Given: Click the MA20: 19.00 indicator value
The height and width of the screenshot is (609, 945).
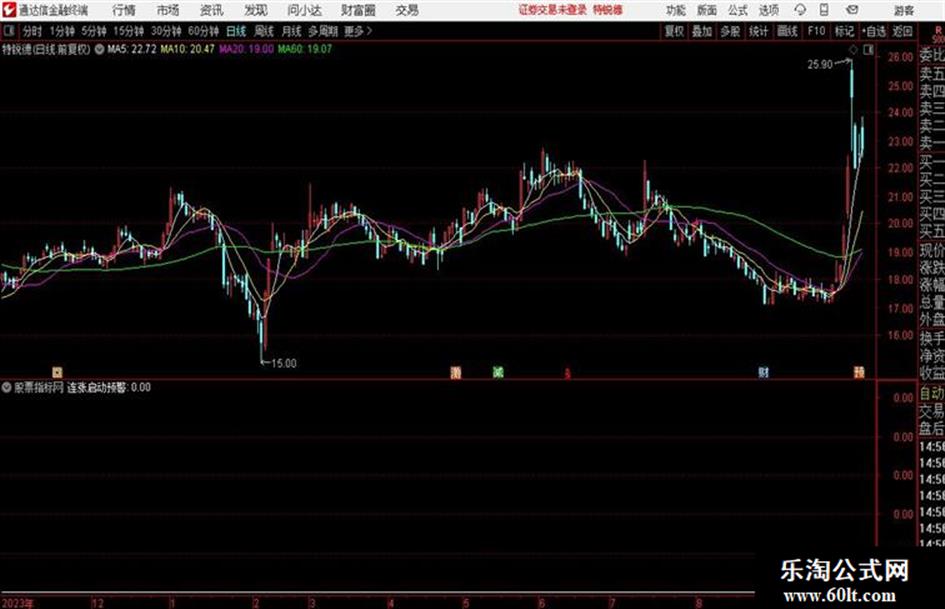Looking at the screenshot, I should pos(246,49).
